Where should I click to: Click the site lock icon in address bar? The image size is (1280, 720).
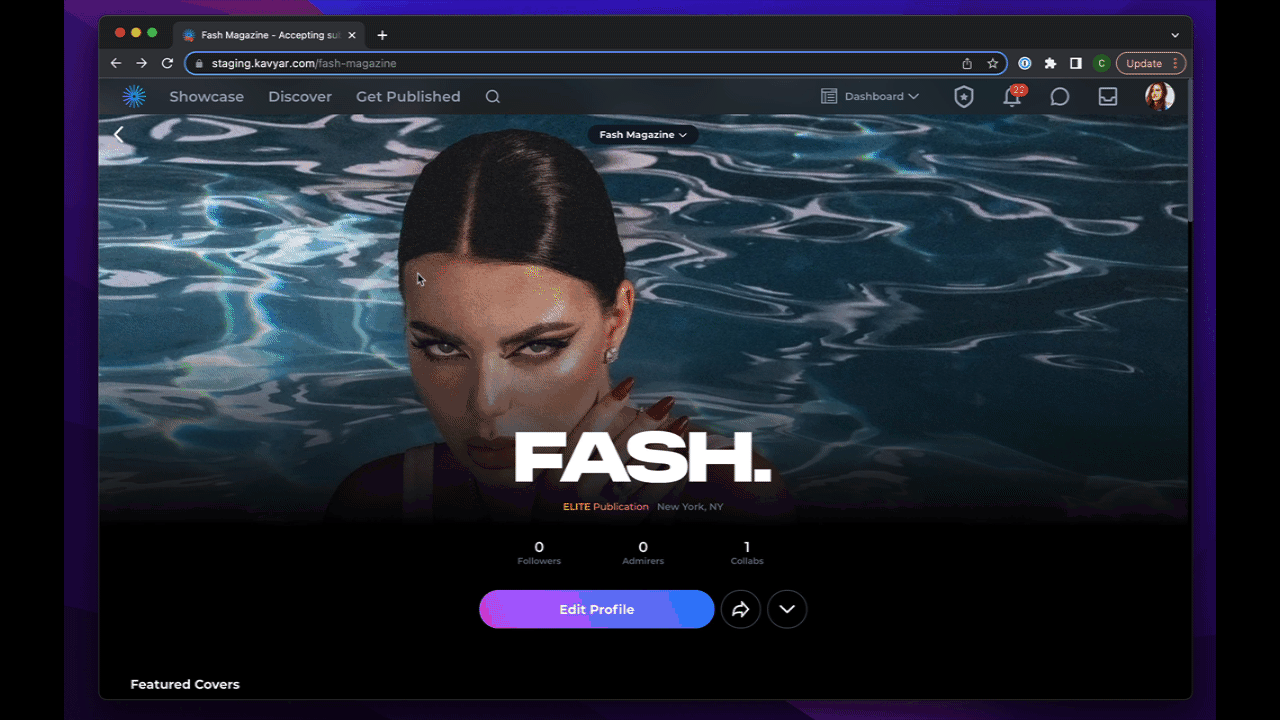tap(200, 63)
